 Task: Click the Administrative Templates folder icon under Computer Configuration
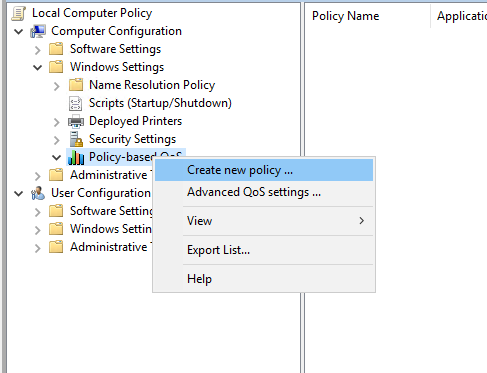click(56, 175)
